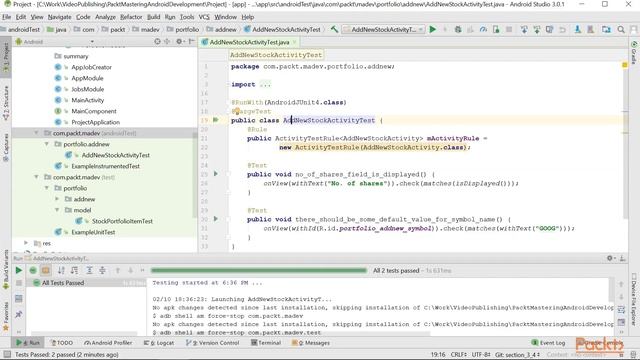Toggle Show Ignored tests orange icon in Run panel

pyautogui.click(x=46, y=270)
